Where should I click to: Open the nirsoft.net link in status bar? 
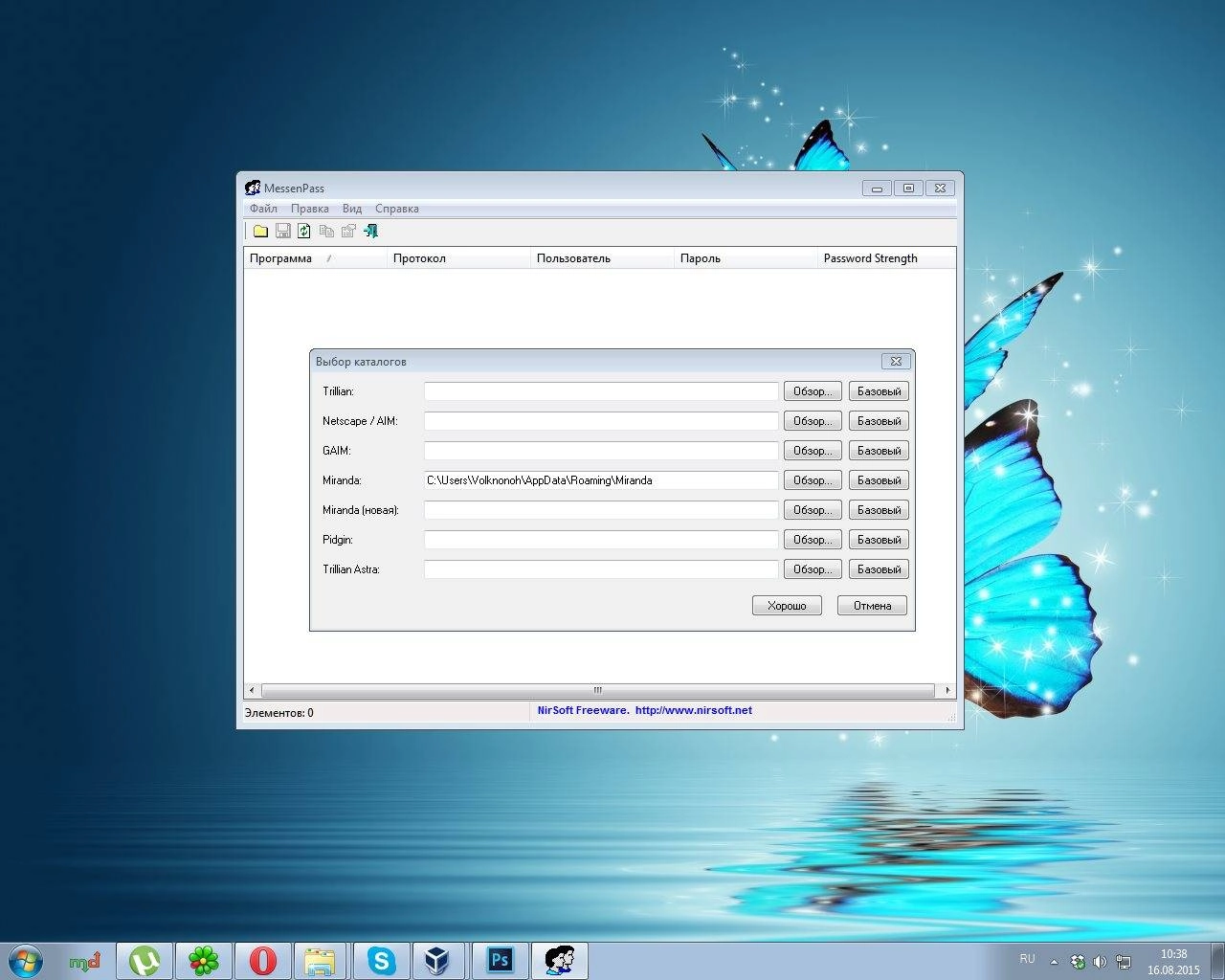(x=694, y=710)
